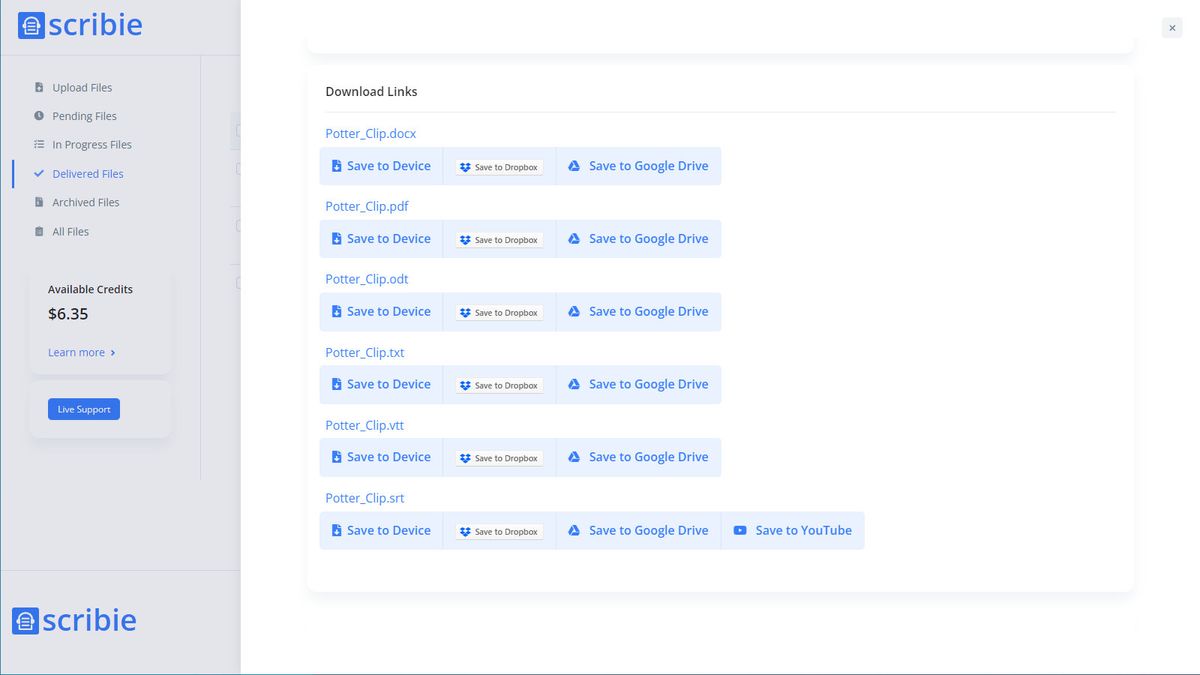Click Google Drive icon for Potter_Clip.docx
This screenshot has width=1200, height=675.
[574, 166]
